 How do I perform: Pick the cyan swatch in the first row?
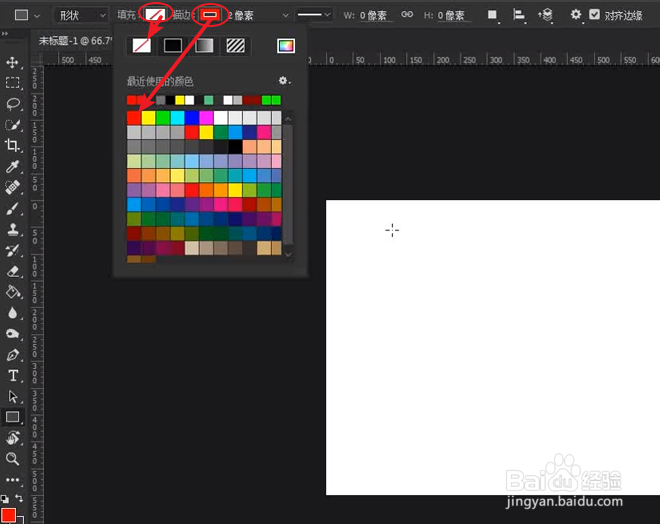click(177, 118)
